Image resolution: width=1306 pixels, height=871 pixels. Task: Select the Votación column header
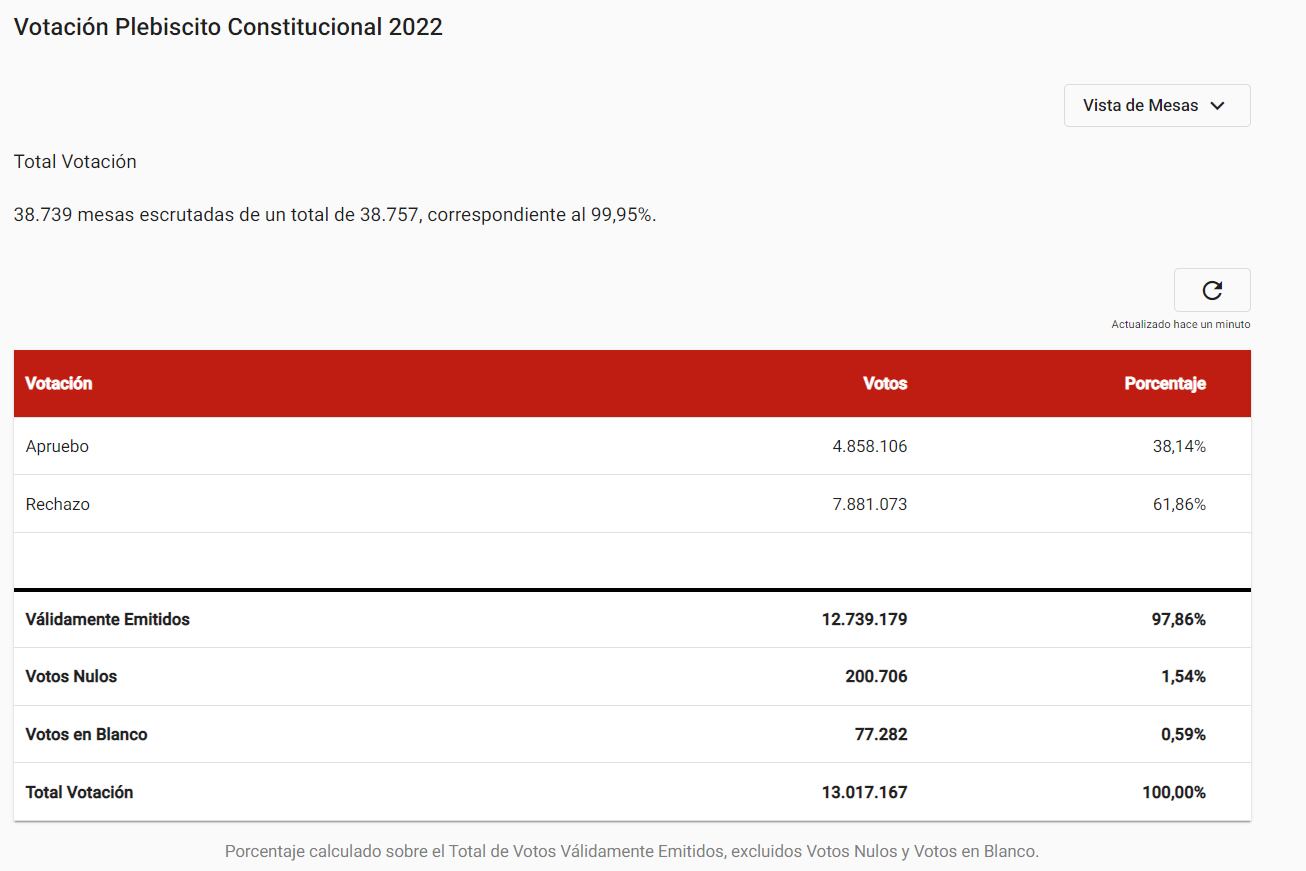click(58, 383)
